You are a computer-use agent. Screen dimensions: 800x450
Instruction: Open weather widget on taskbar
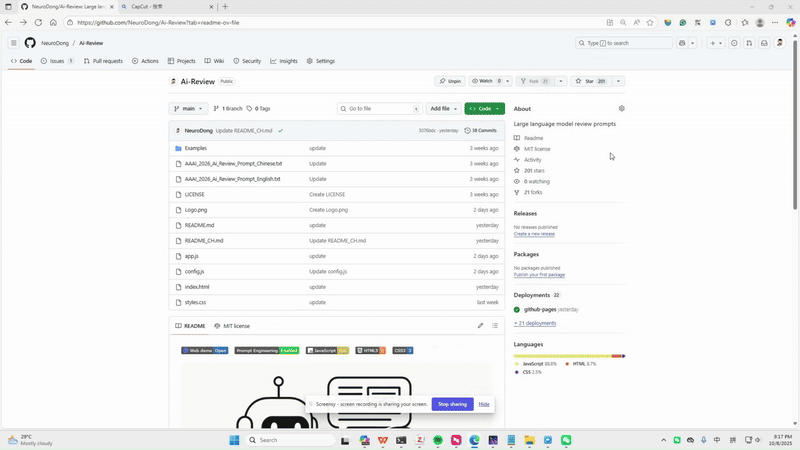tap(31, 440)
